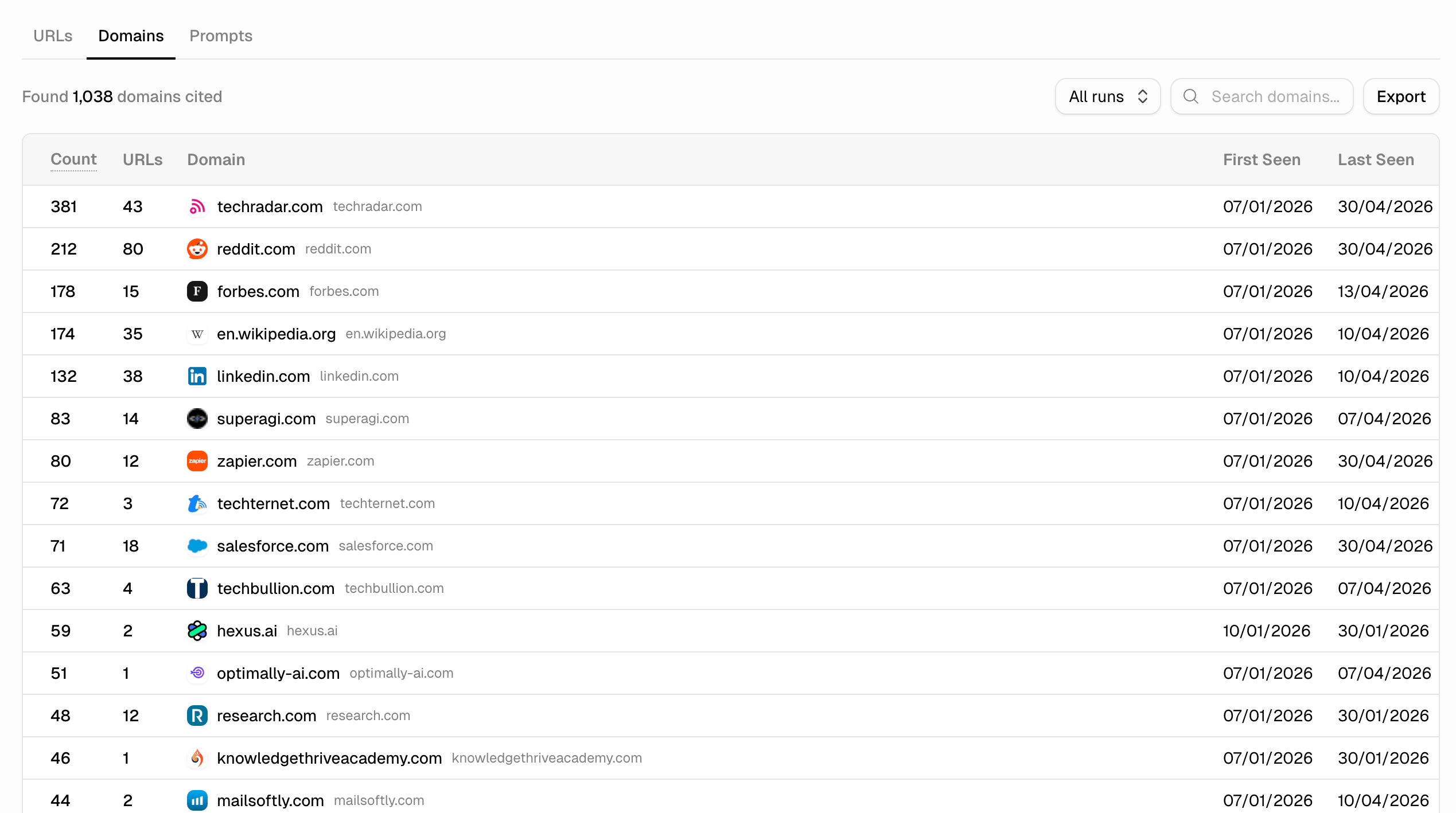Click the reddit.com logo icon

[x=197, y=249]
